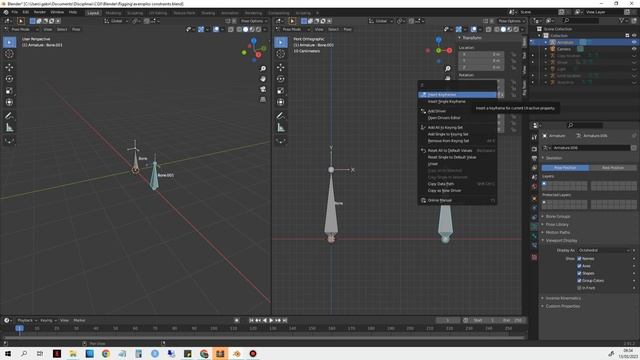The image size is (640, 360).
Task: Click the Blender logo menu icon
Action: [x=6, y=12]
